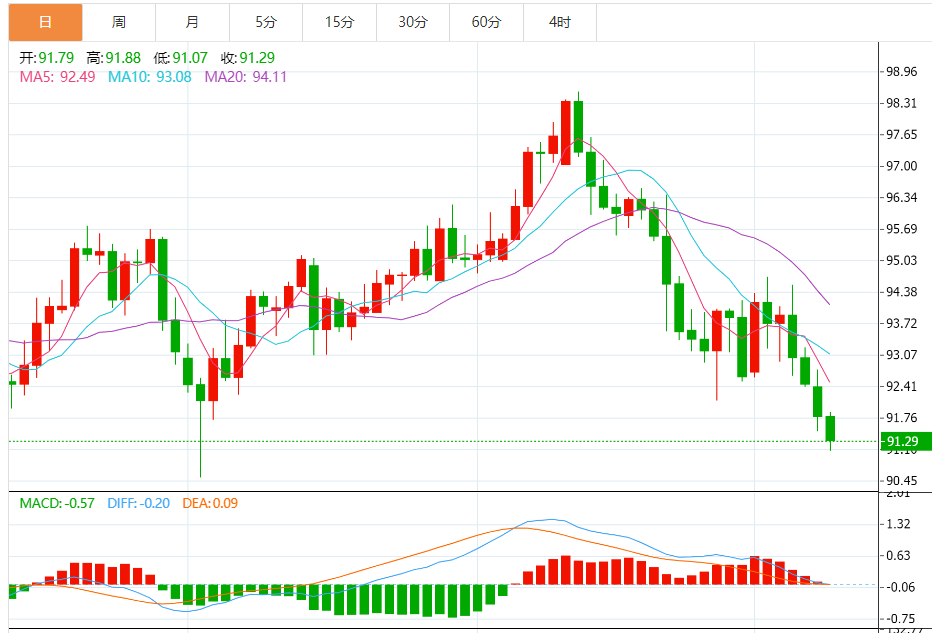This screenshot has height=633, width=932.
Task: Open the 30分 interval tab
Action: point(413,23)
